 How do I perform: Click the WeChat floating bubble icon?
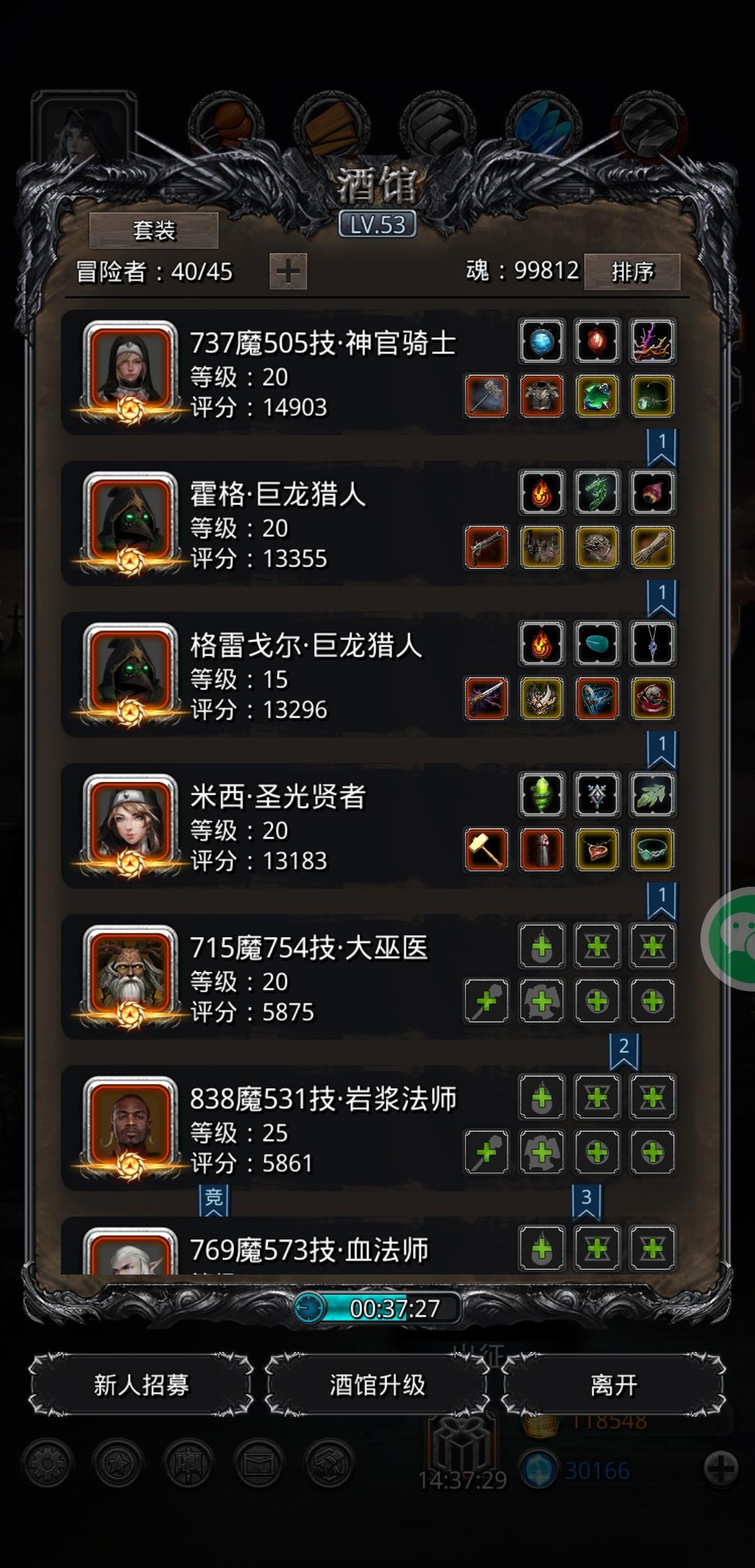[731, 938]
